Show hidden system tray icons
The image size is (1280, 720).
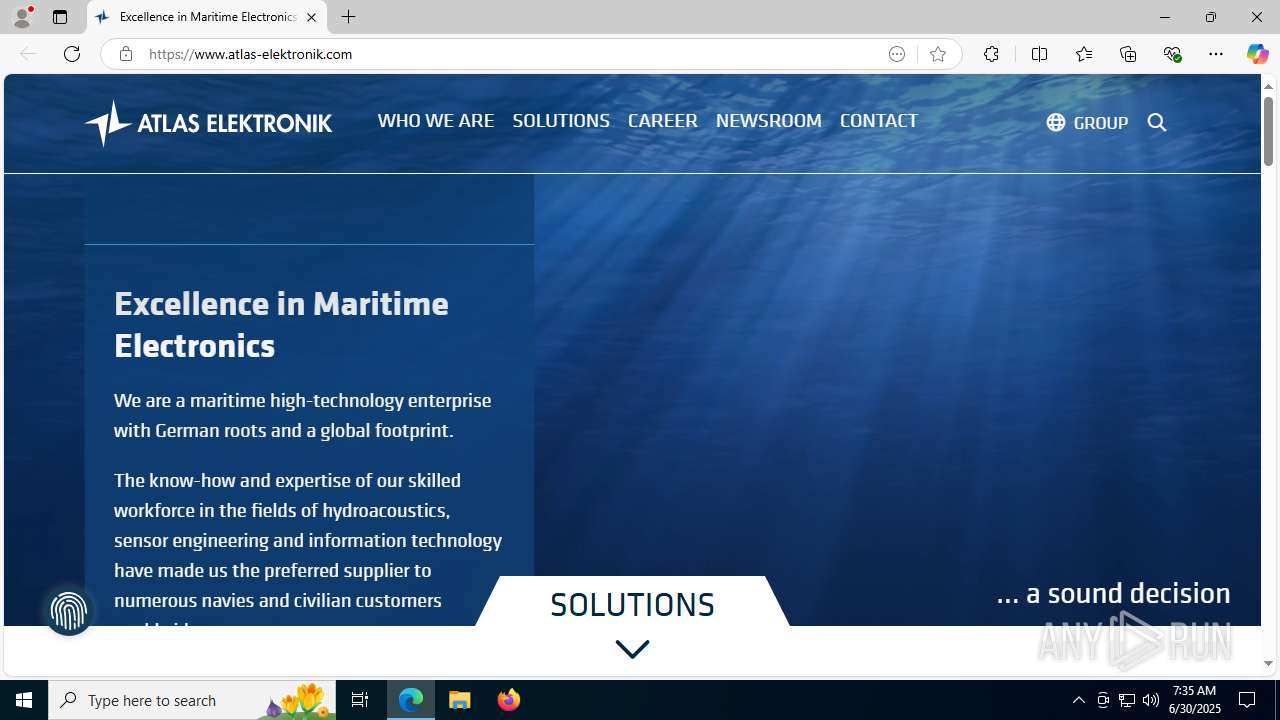[1078, 700]
